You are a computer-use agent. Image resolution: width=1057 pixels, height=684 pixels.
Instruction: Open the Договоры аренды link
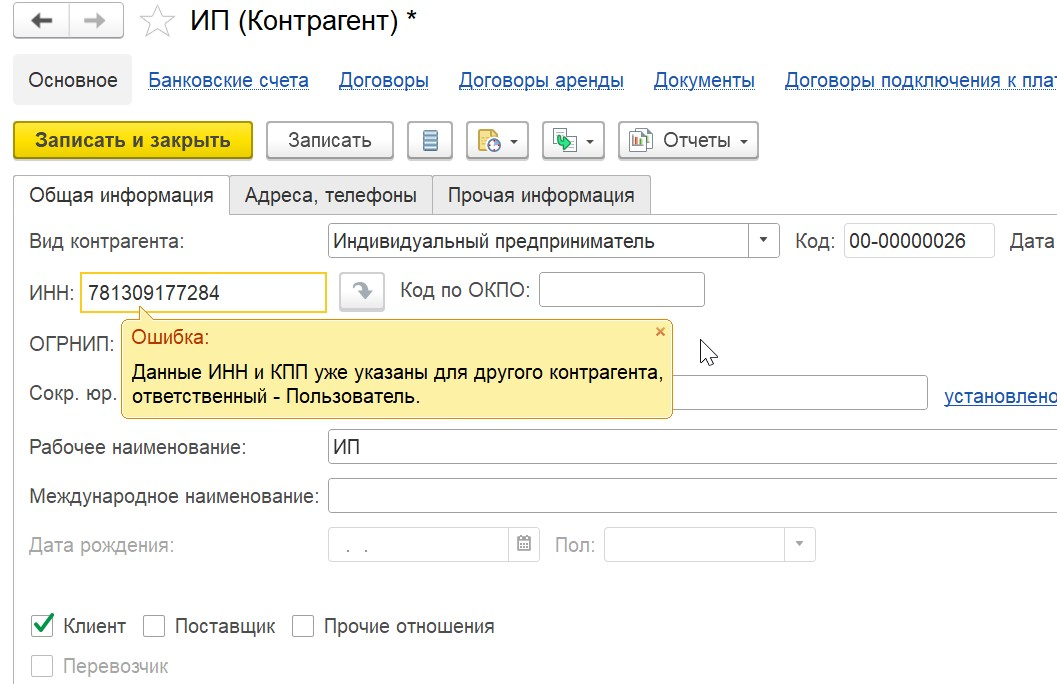pos(541,80)
